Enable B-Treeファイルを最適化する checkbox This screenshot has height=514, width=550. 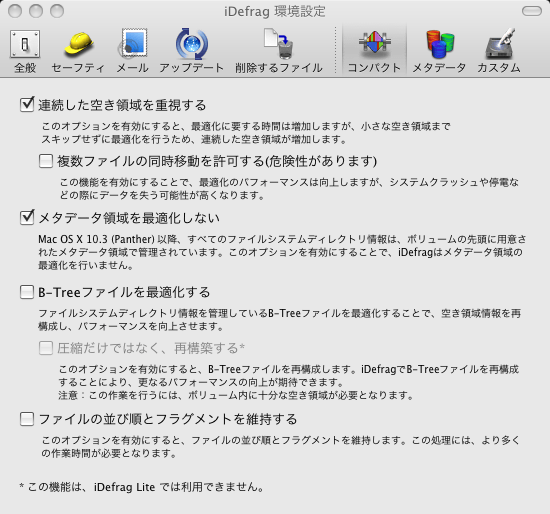27,292
